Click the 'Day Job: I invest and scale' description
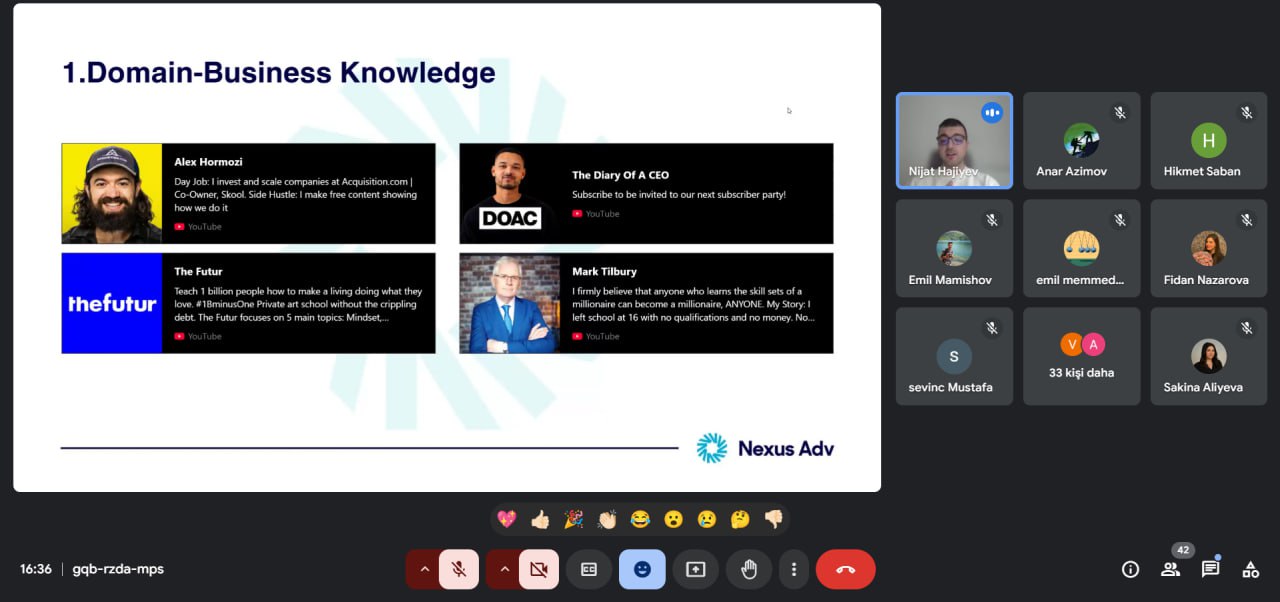This screenshot has width=1280, height=602. tap(294, 195)
